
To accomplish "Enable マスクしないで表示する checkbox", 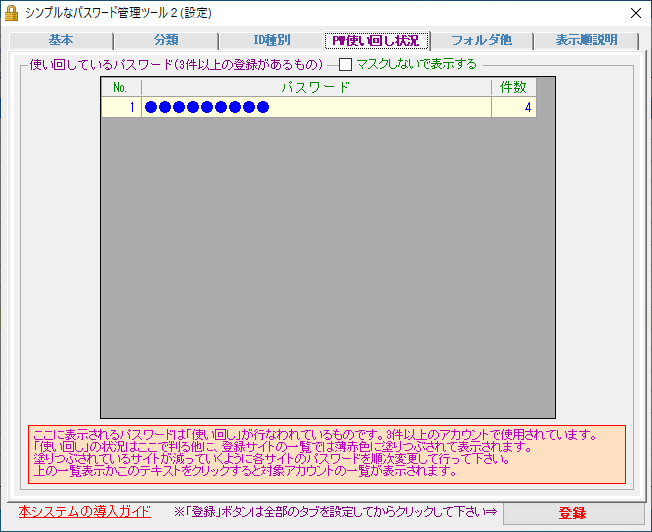I will [346, 64].
